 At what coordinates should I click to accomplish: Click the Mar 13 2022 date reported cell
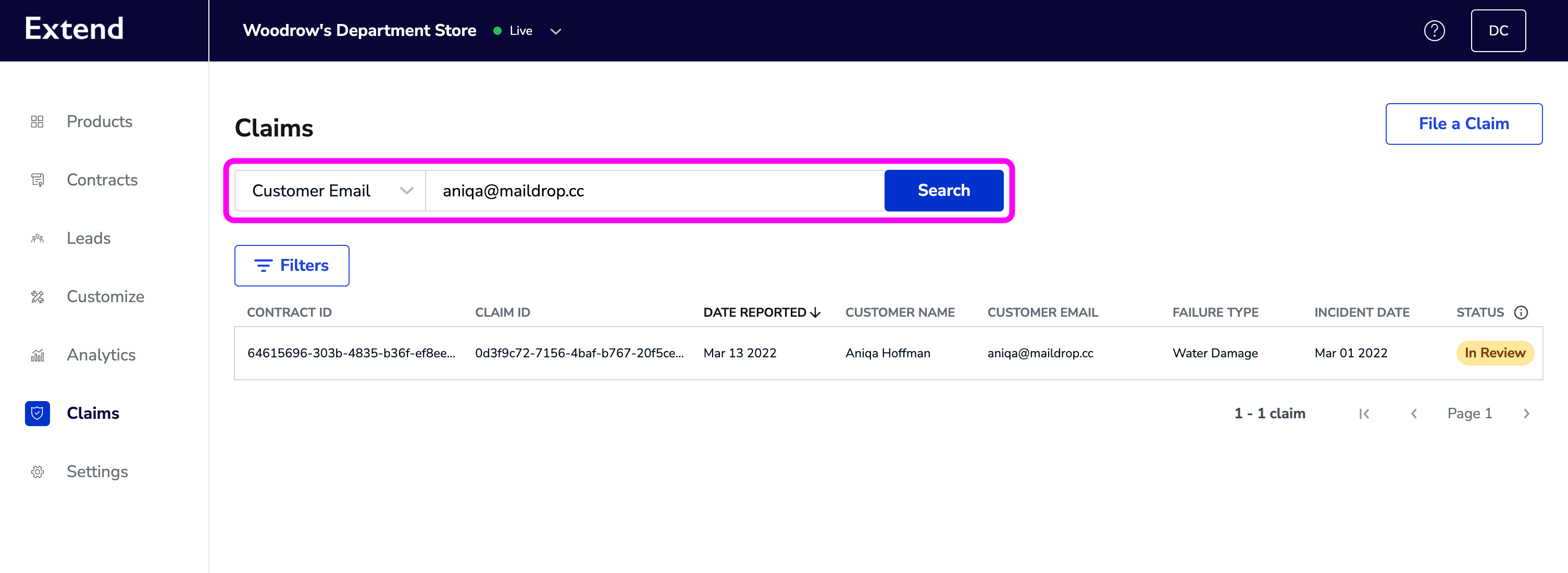tap(740, 353)
